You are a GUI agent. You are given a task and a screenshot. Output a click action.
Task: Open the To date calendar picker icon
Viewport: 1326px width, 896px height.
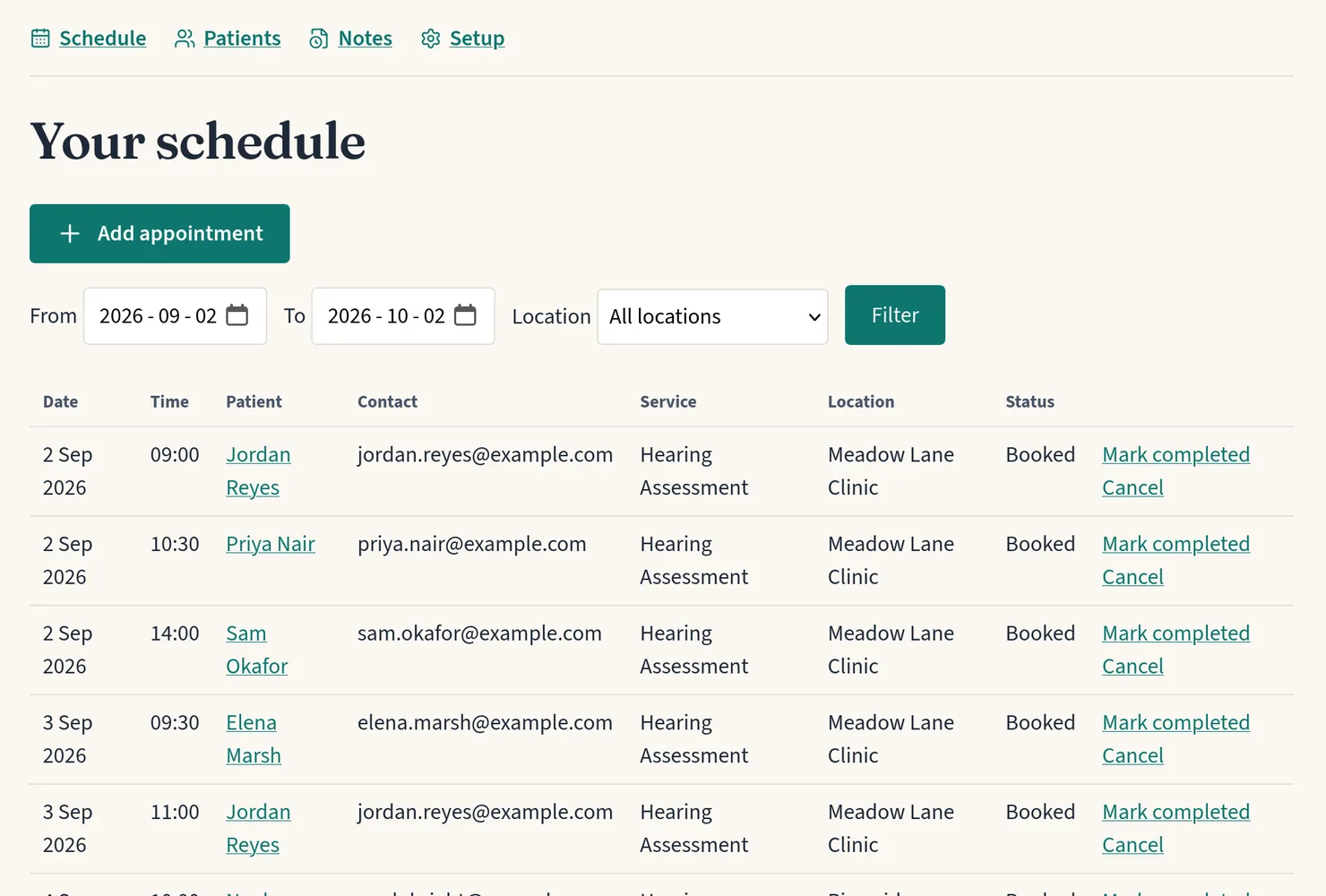[x=465, y=315]
